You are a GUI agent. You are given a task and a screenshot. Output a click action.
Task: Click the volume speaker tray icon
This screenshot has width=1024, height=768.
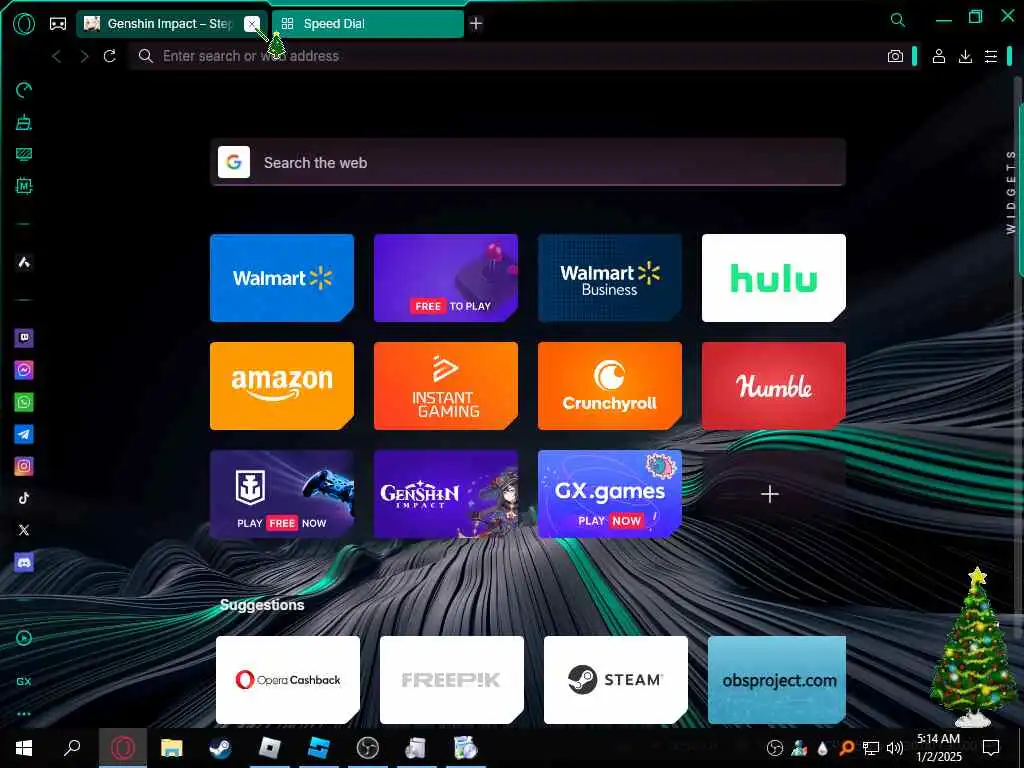coord(895,748)
